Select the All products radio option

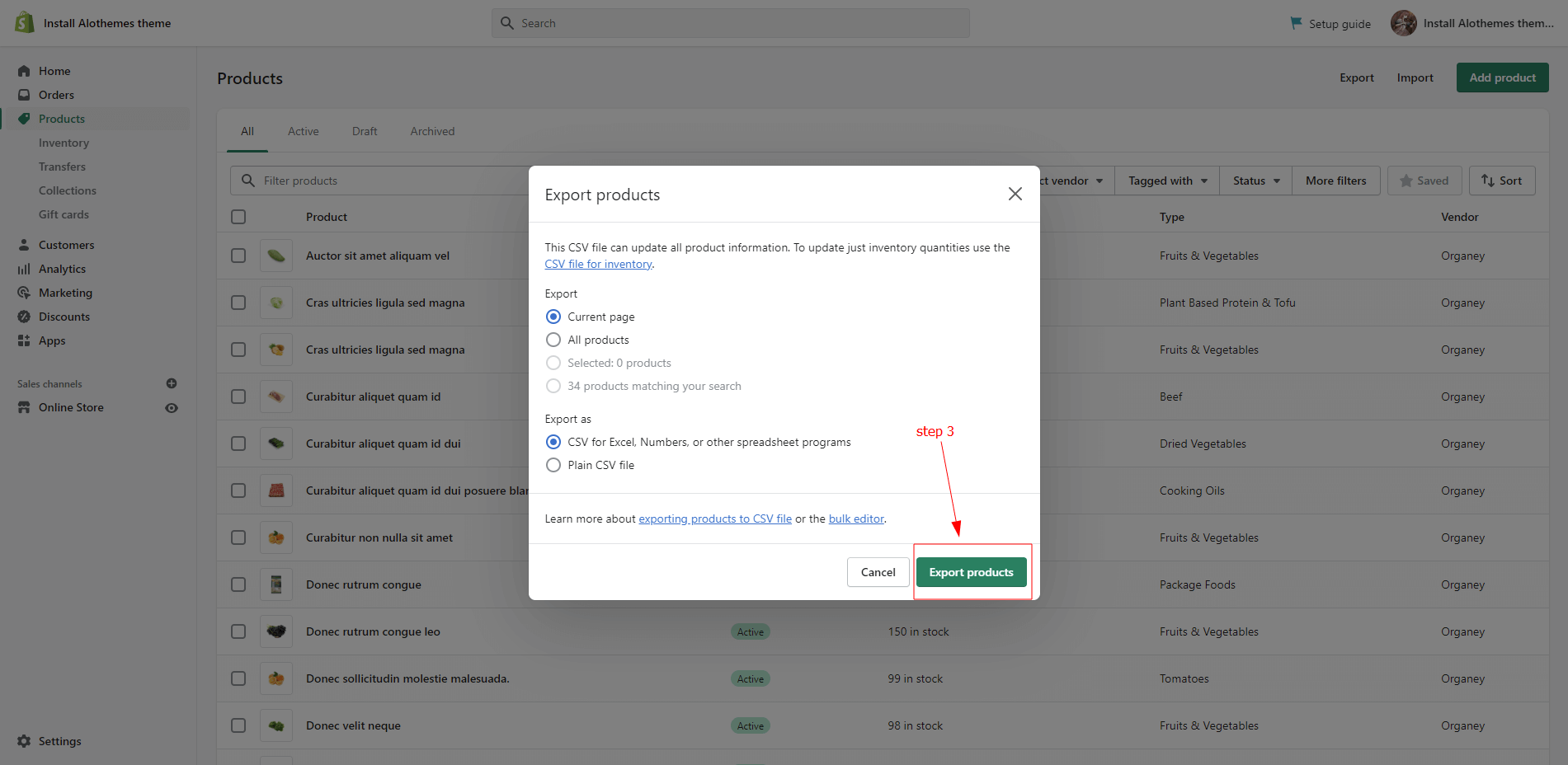coord(553,340)
